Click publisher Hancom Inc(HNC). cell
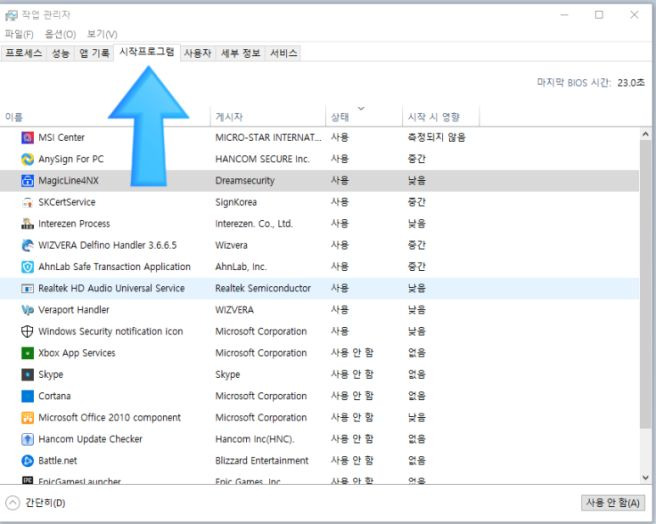This screenshot has height=524, width=656. pyautogui.click(x=255, y=439)
